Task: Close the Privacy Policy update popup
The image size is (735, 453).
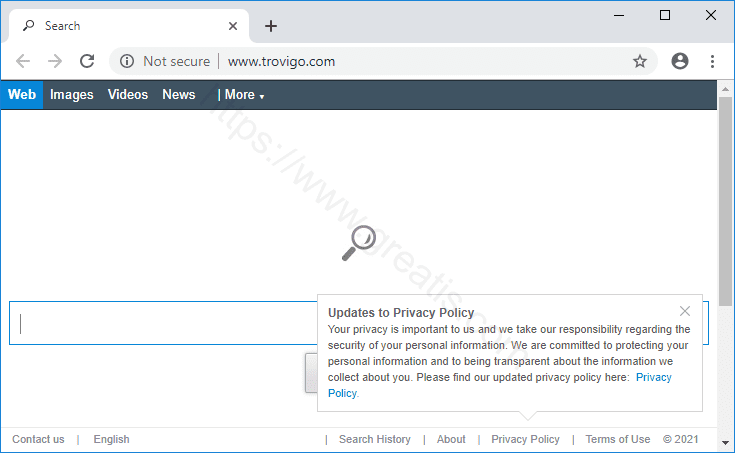Action: pos(684,311)
